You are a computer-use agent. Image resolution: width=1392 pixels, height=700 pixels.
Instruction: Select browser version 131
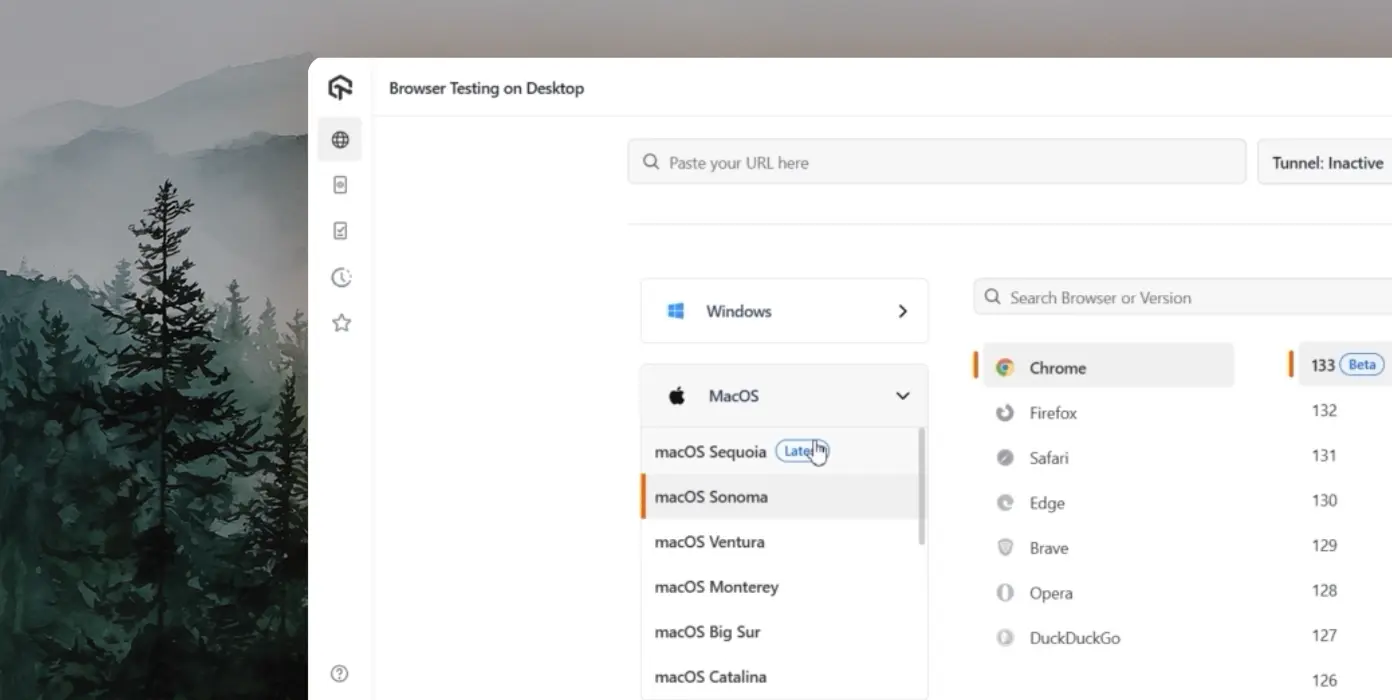tap(1324, 455)
